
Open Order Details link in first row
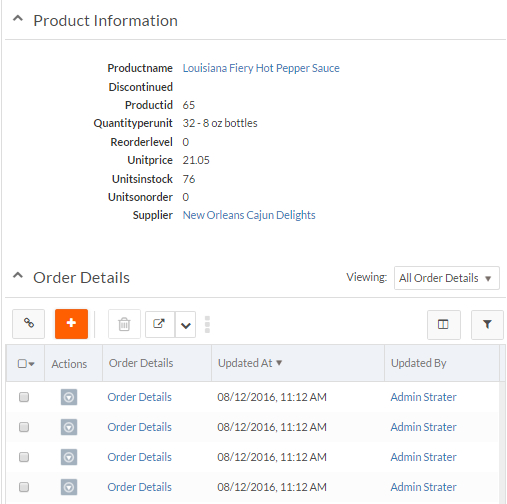pos(140,397)
